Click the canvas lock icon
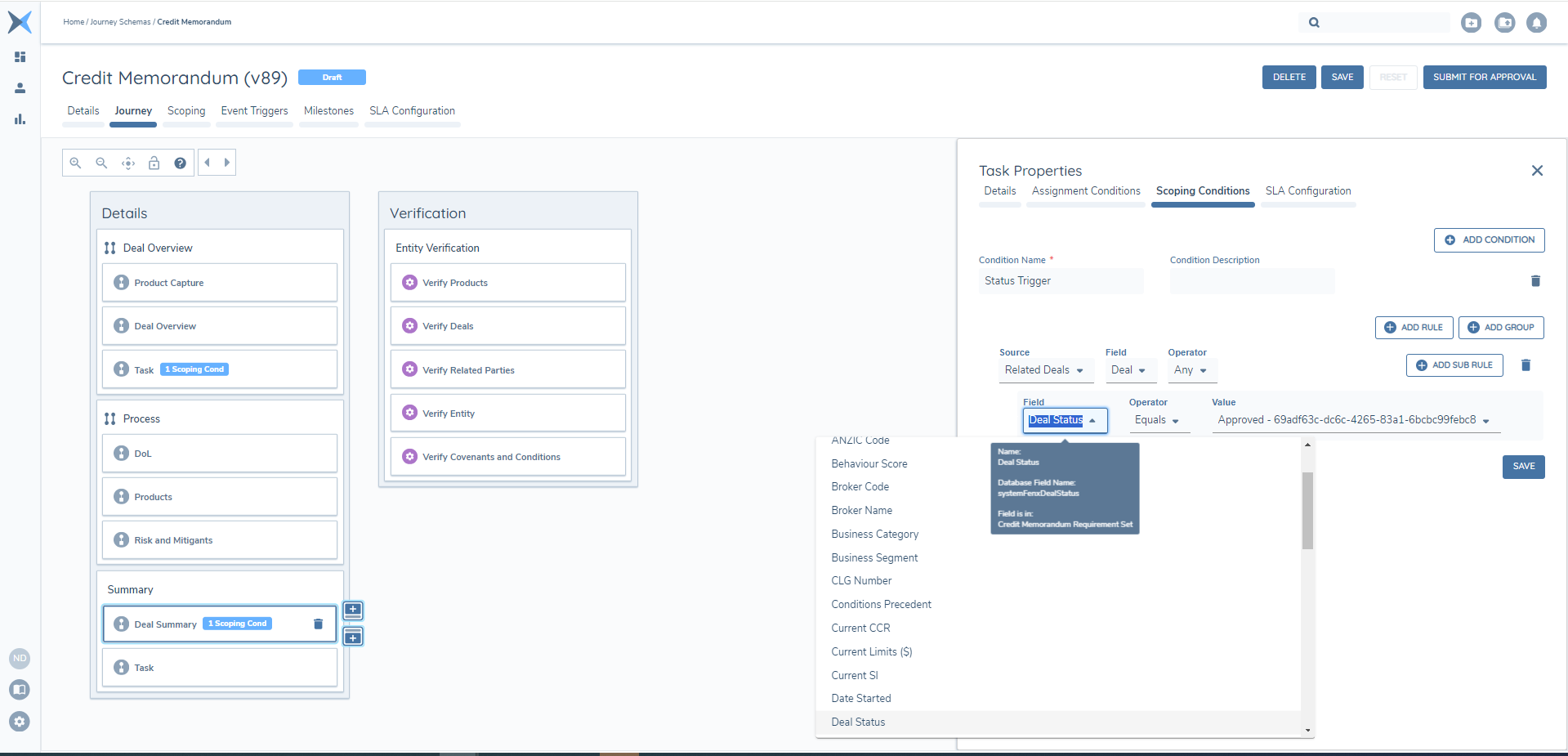The image size is (1568, 756). tap(154, 163)
